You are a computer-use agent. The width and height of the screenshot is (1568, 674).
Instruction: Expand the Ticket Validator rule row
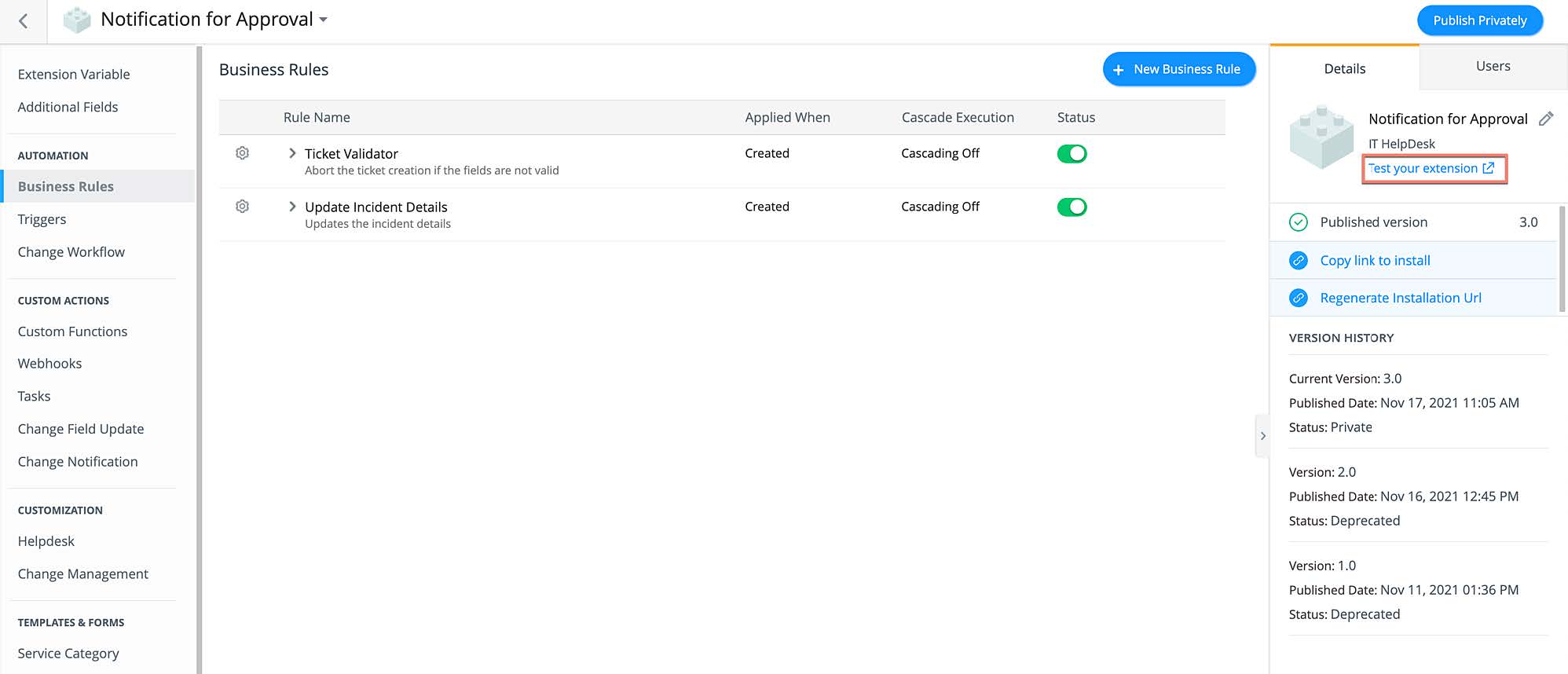[292, 153]
